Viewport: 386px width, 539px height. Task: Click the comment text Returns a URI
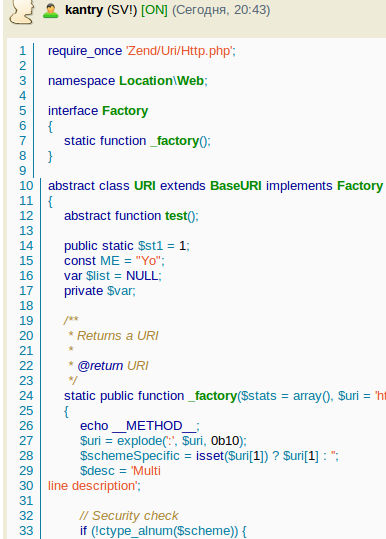coord(118,336)
